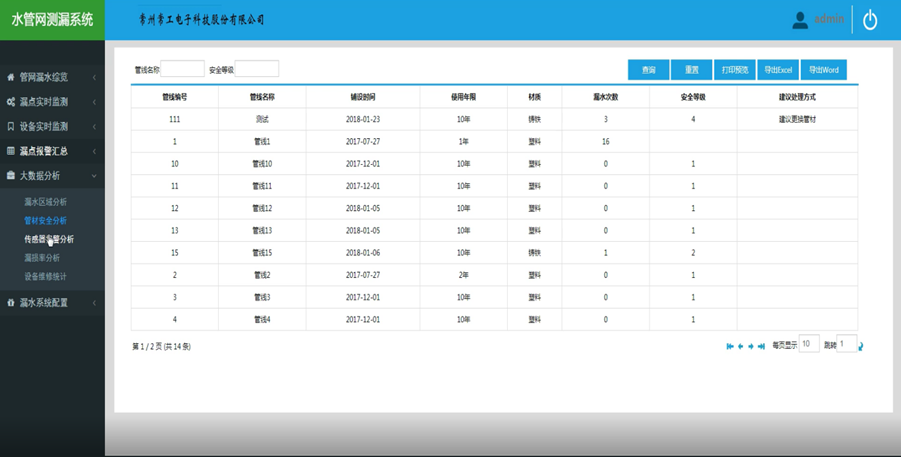Focus the 安全等级 input field

[257, 69]
